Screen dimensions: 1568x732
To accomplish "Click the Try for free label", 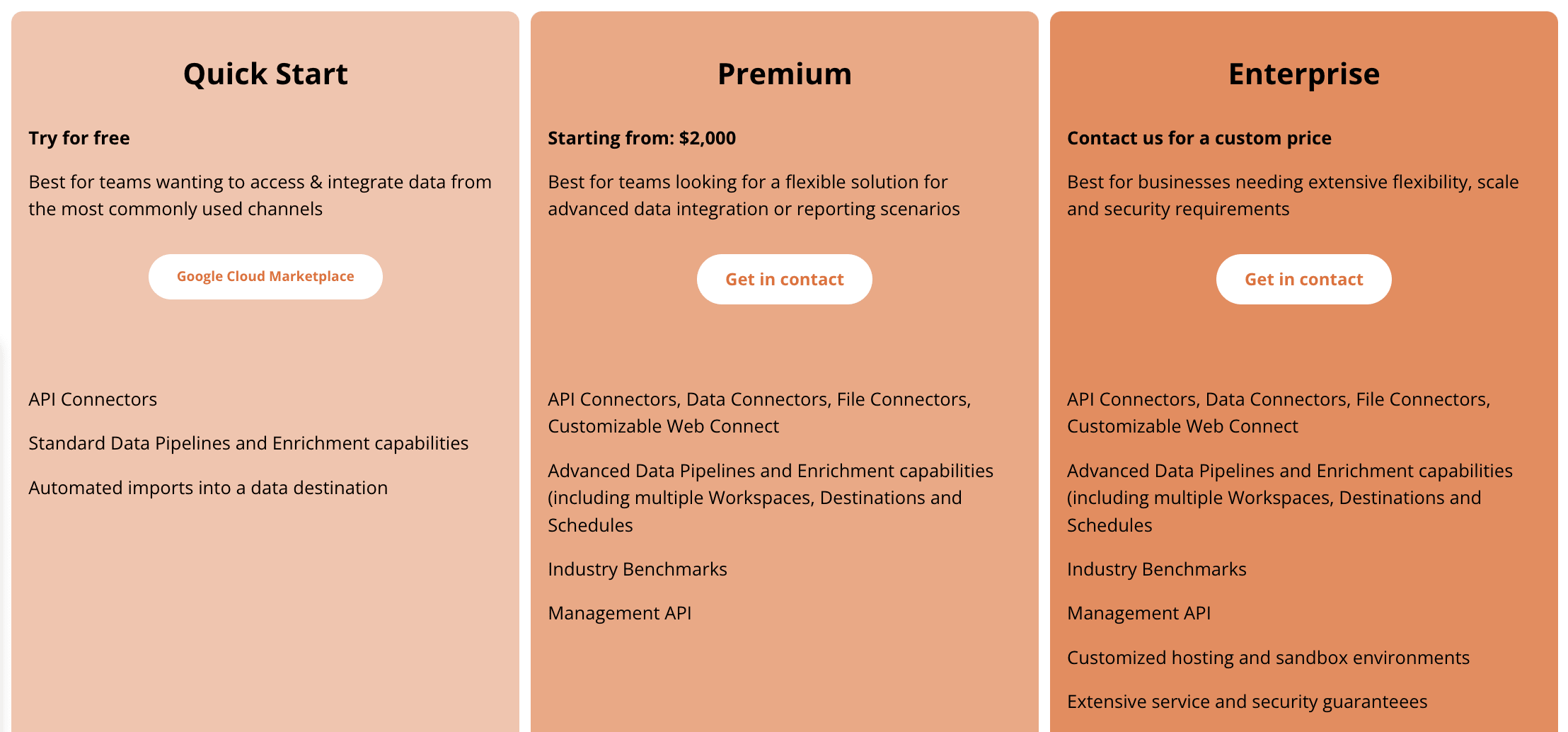I will [x=79, y=138].
